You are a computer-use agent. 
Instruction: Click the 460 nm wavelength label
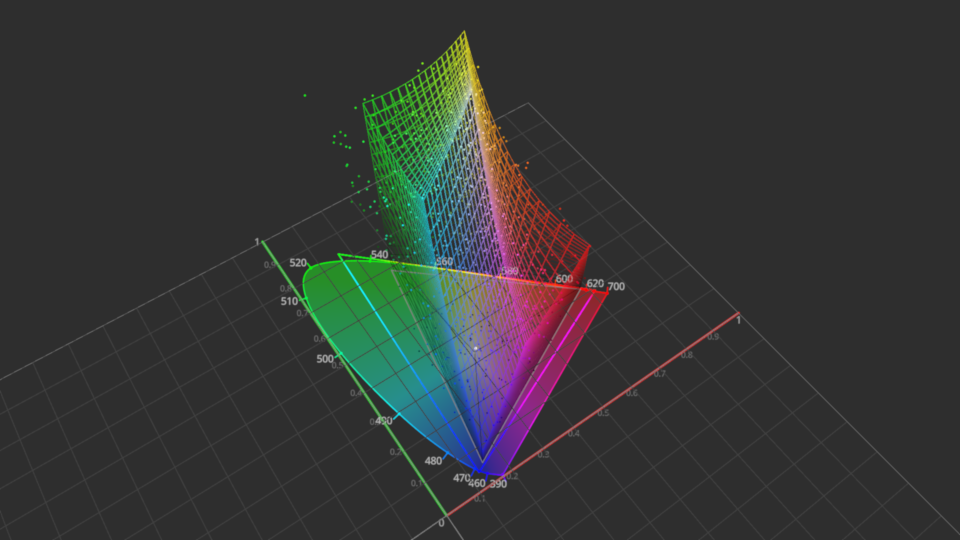pos(477,483)
